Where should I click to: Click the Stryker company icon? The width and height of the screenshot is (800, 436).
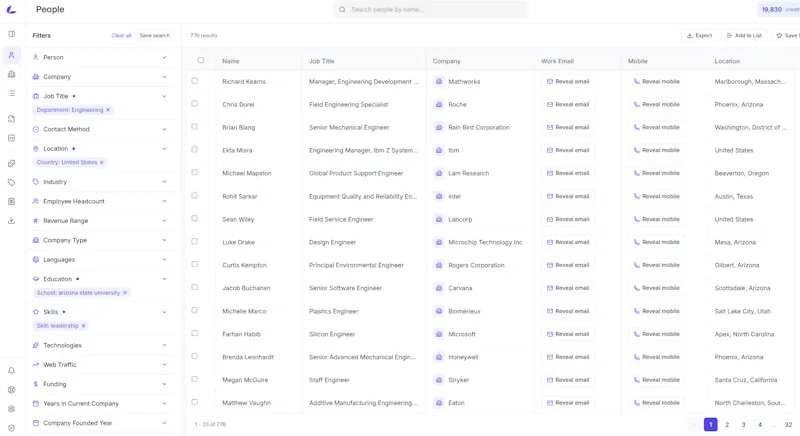pos(439,380)
